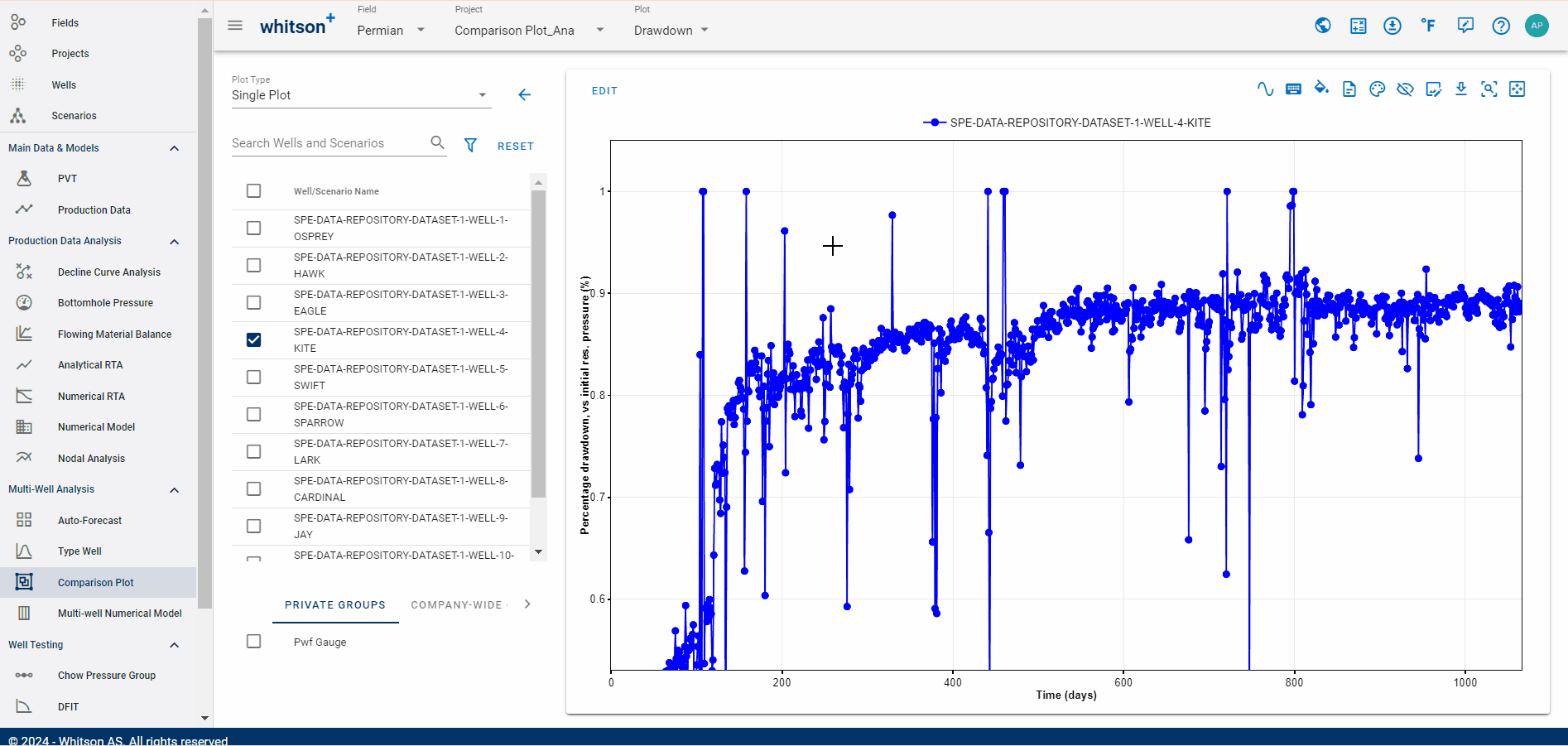Click the whitson+ logo
Image resolution: width=1568 pixels, height=746 pixels.
297,25
